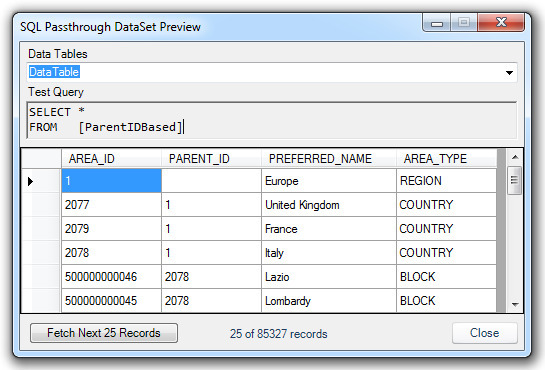Click the scroll up arrow of the grid

(x=515, y=157)
